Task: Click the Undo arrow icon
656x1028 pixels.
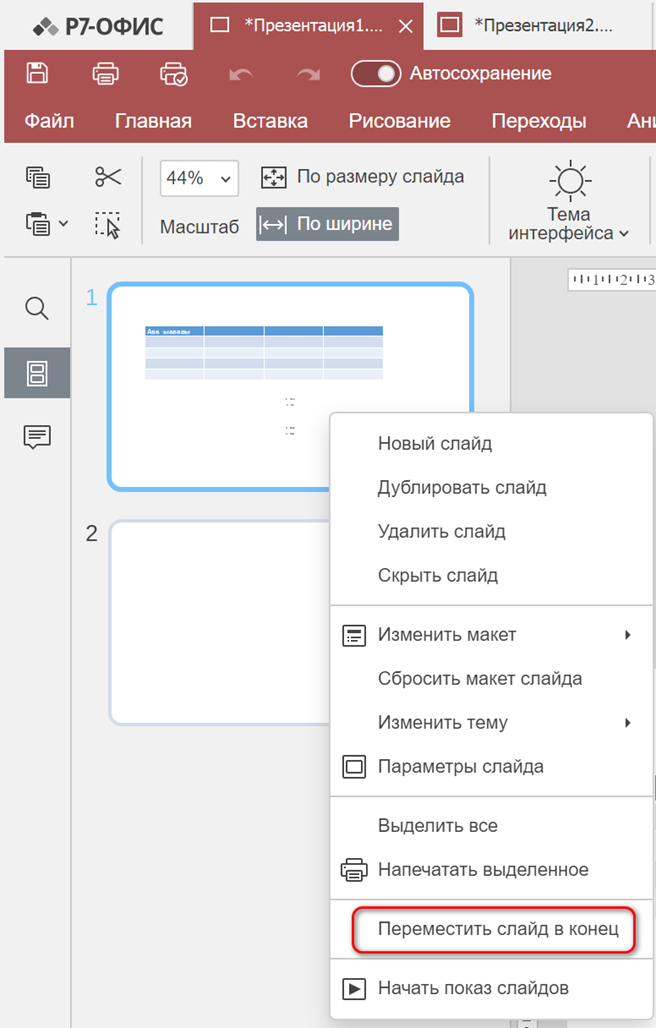Action: tap(241, 74)
